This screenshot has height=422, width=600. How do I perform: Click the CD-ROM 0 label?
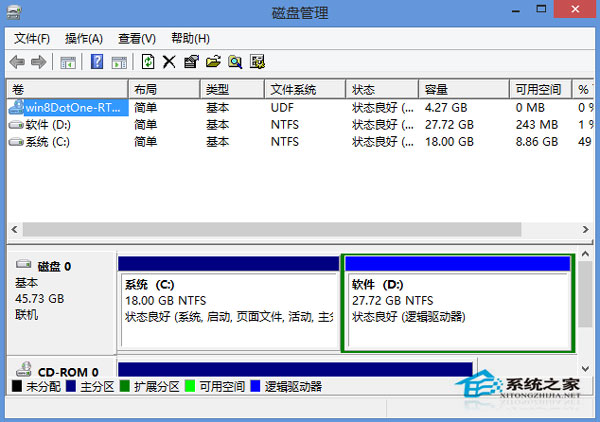pyautogui.click(x=68, y=372)
